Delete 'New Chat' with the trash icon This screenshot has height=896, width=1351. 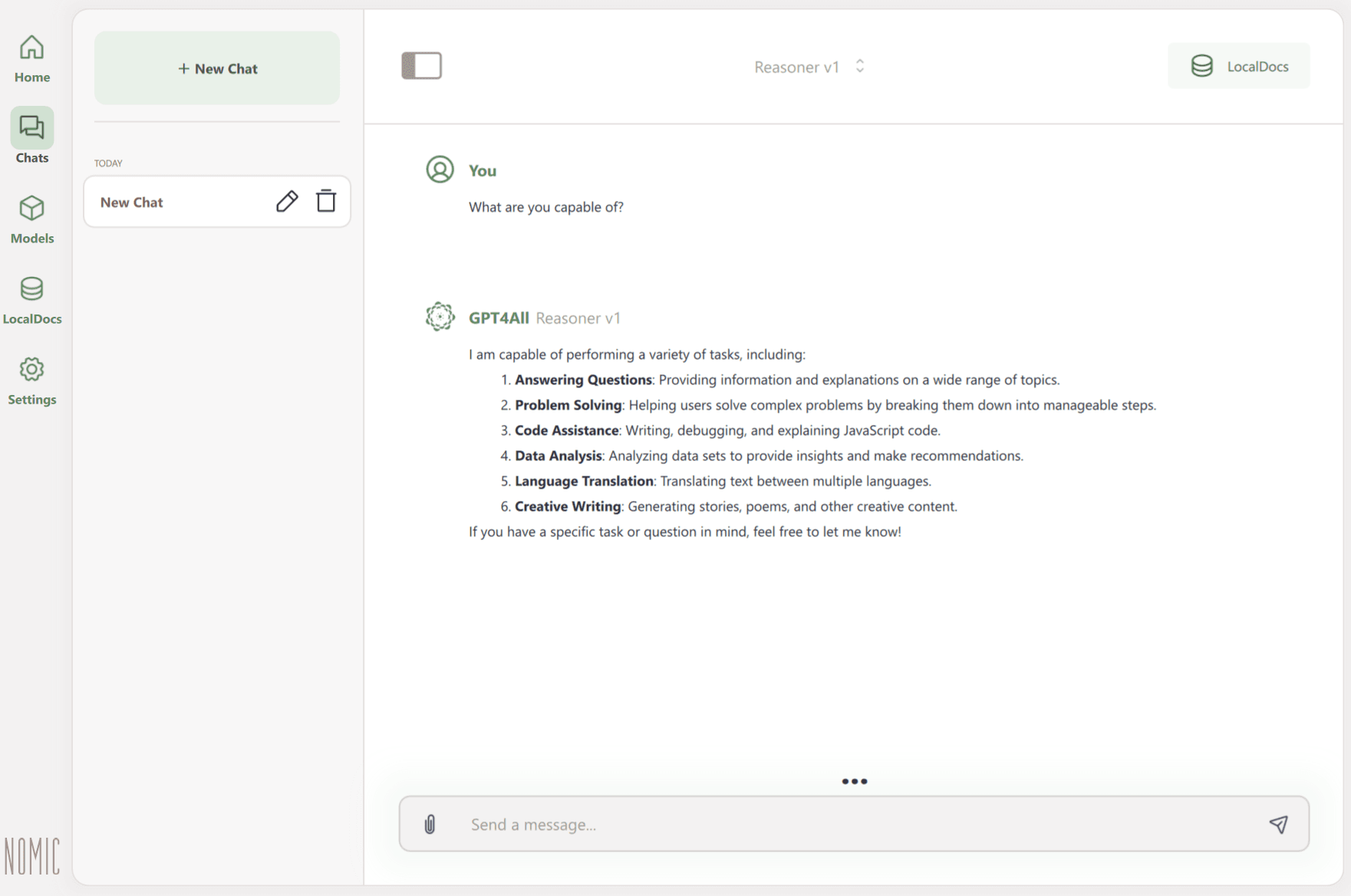click(326, 201)
